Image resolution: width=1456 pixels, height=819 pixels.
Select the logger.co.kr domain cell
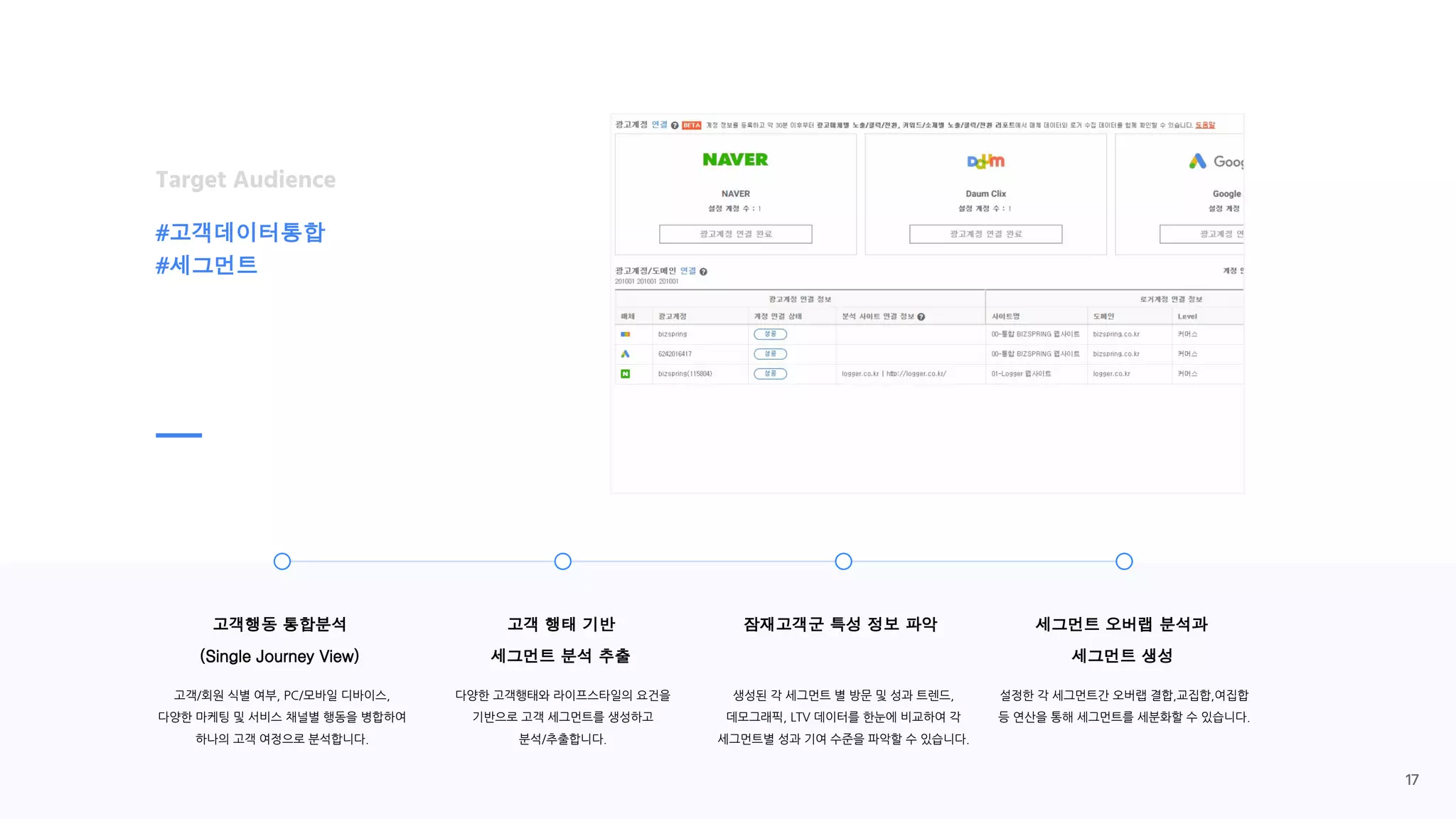(1112, 374)
